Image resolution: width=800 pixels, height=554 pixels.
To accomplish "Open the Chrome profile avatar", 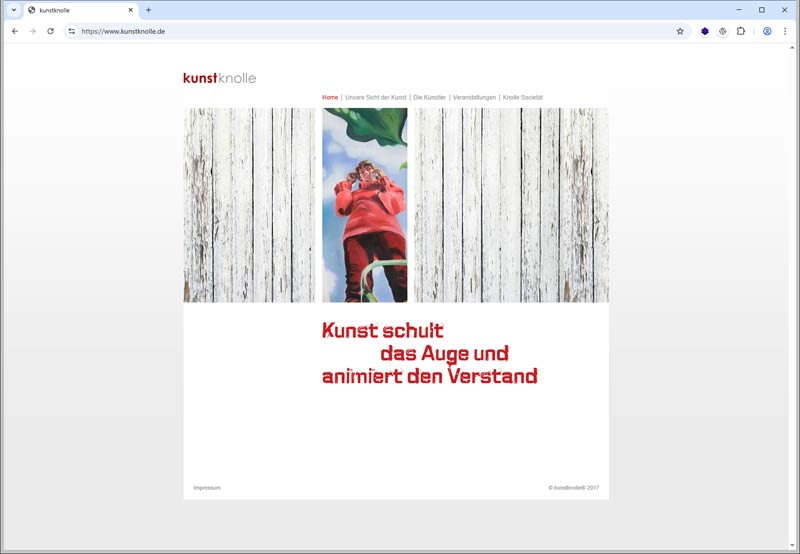I will (767, 31).
